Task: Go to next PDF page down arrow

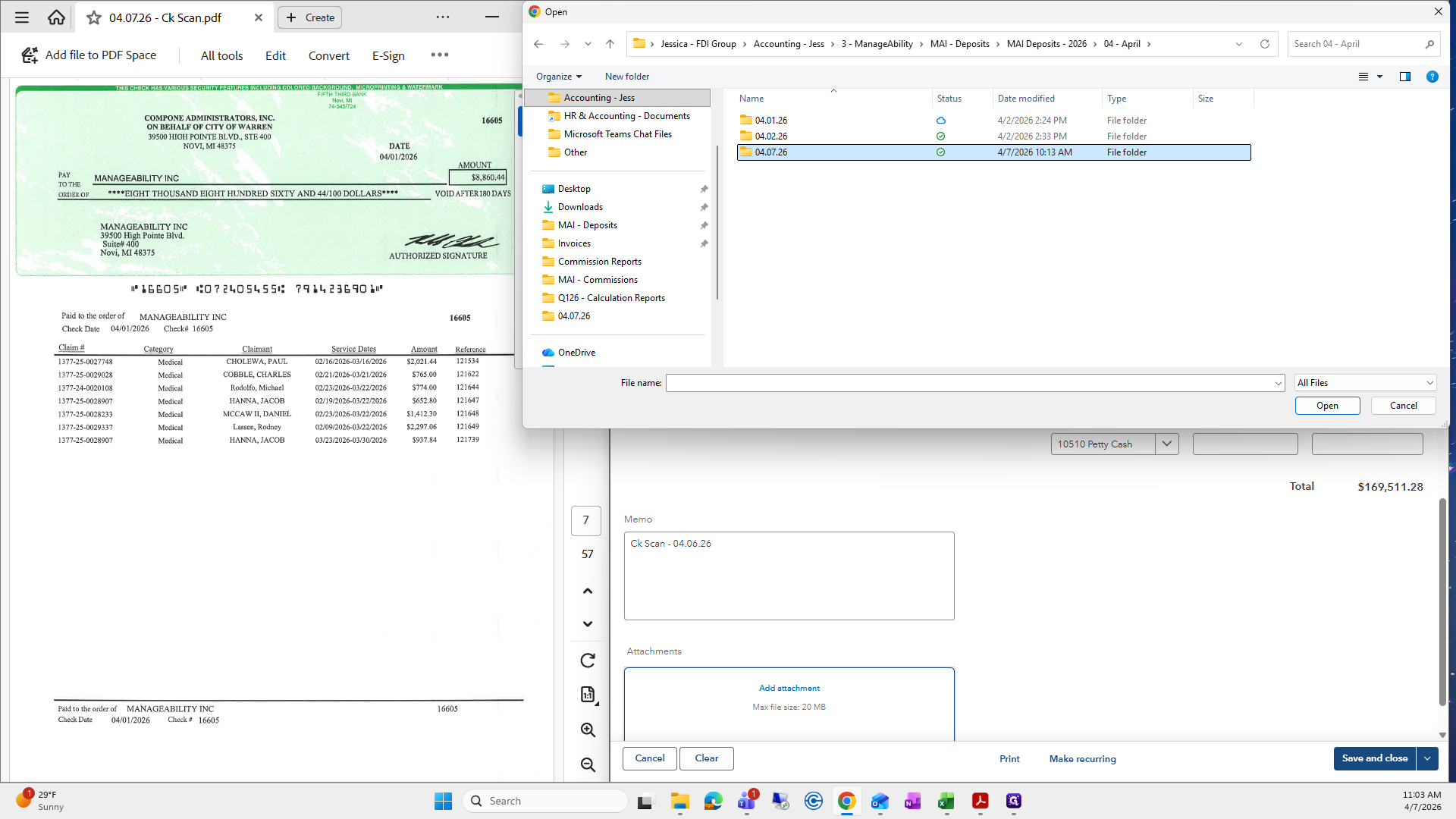Action: tap(588, 624)
